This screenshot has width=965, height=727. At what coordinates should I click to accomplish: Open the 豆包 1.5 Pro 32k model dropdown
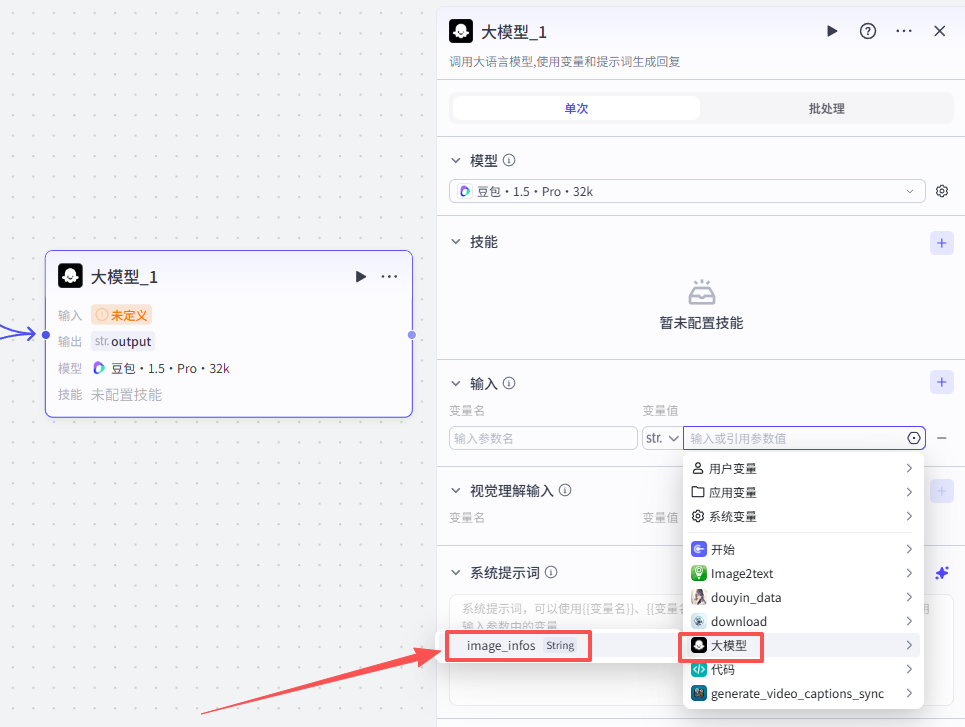(x=688, y=191)
